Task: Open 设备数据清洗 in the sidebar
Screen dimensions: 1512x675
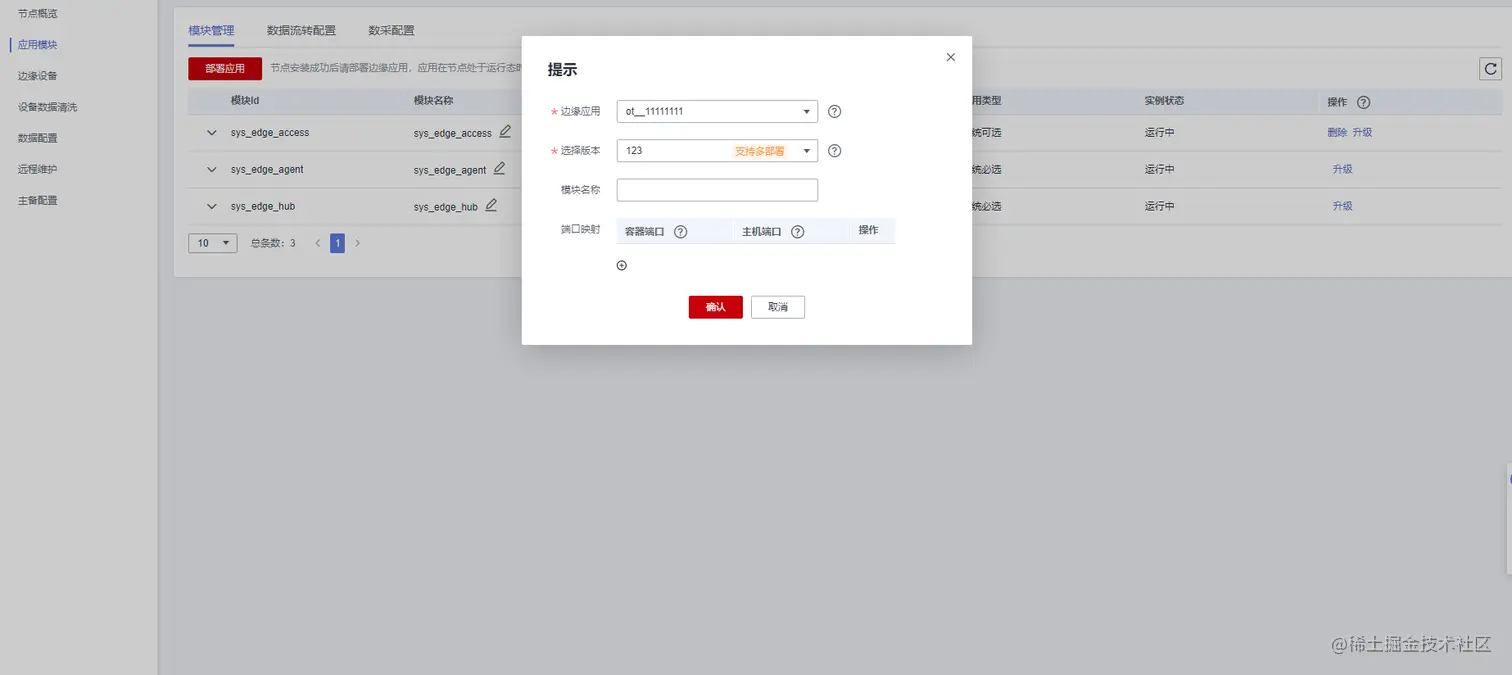Action: pyautogui.click(x=47, y=107)
